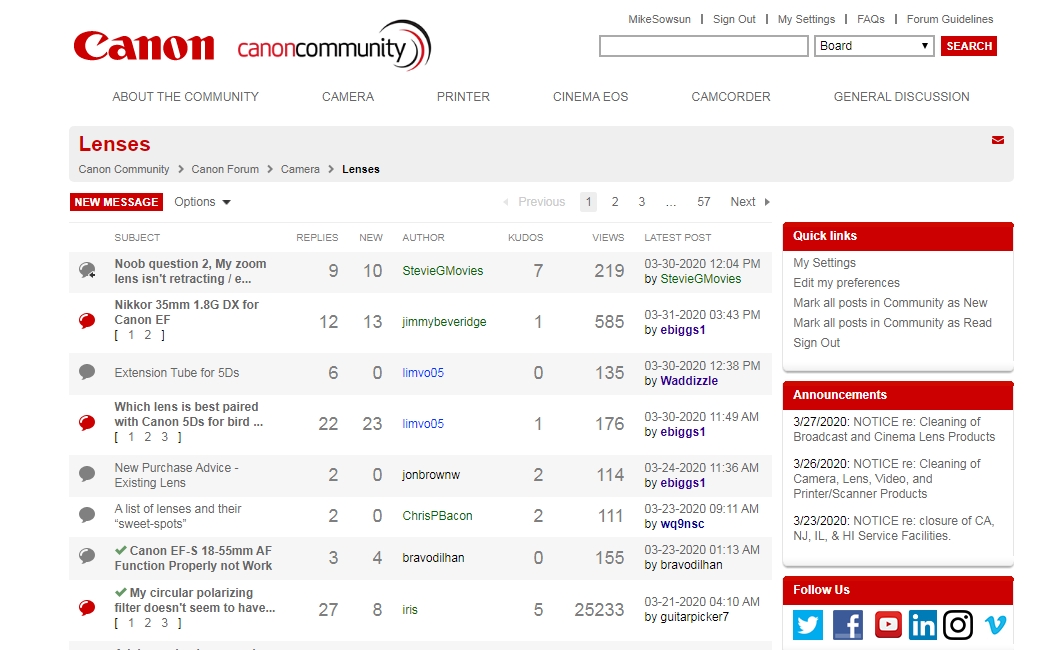This screenshot has height=650, width=1064.
Task: Open the Vimeo icon link
Action: [995, 625]
